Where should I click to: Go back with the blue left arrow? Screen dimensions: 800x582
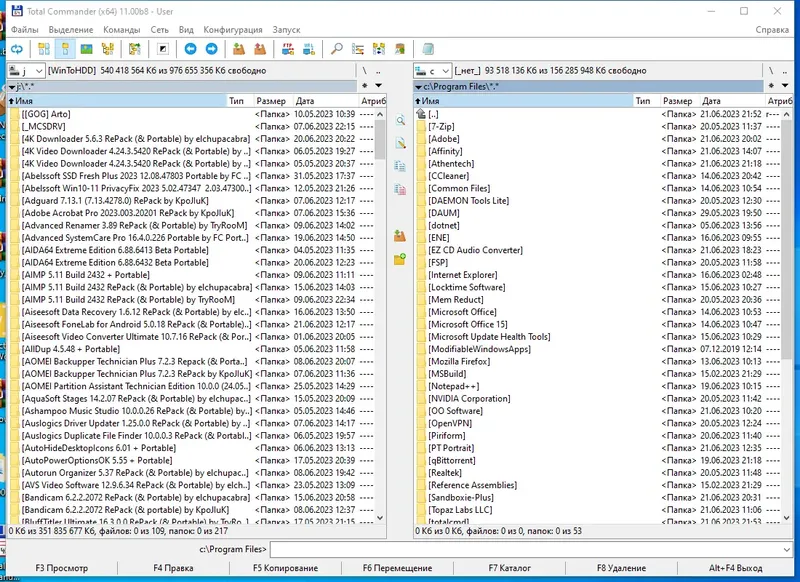click(x=190, y=49)
